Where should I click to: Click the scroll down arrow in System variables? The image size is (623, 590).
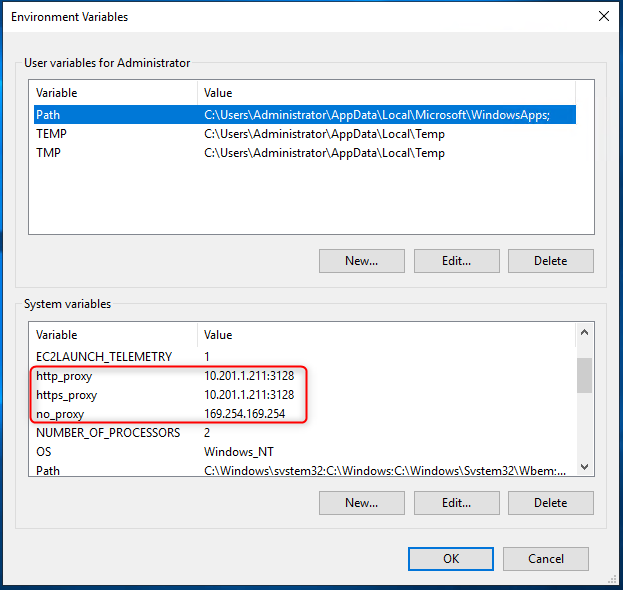coord(584,466)
